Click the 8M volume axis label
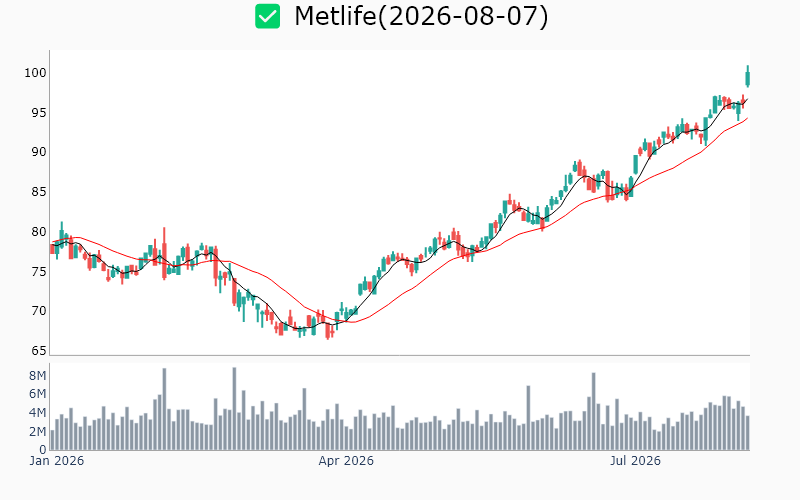 coord(38,376)
